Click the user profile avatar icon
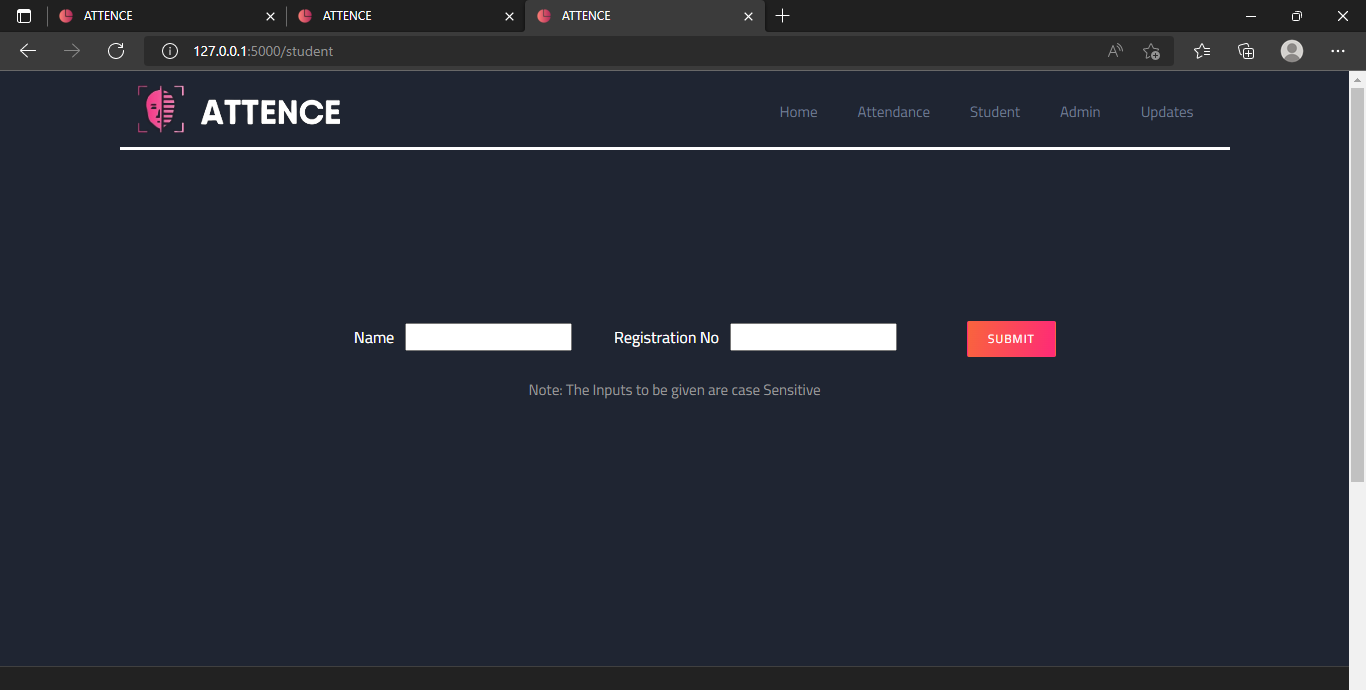 click(x=1291, y=51)
